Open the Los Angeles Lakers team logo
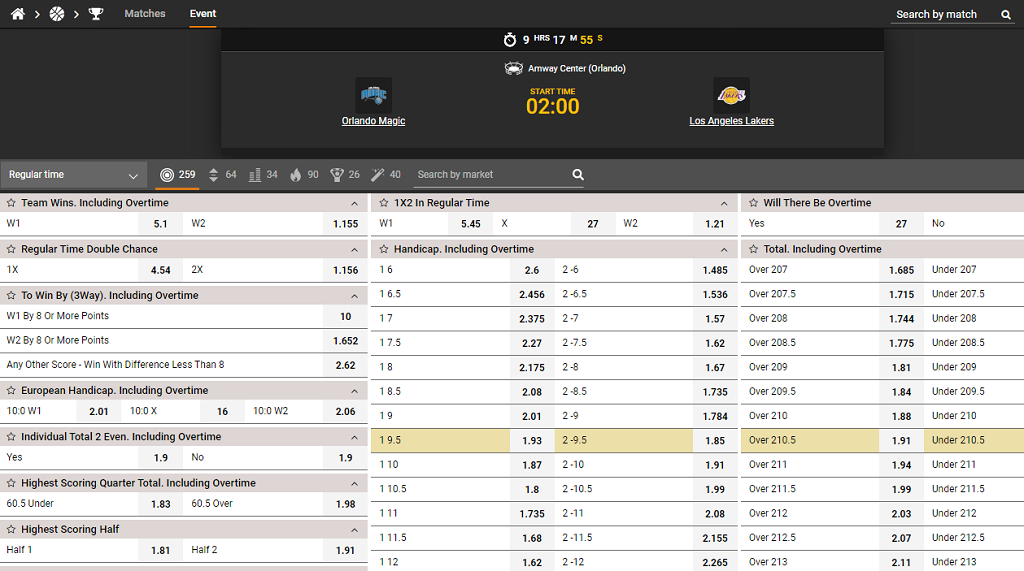Image resolution: width=1024 pixels, height=571 pixels. coord(731,95)
